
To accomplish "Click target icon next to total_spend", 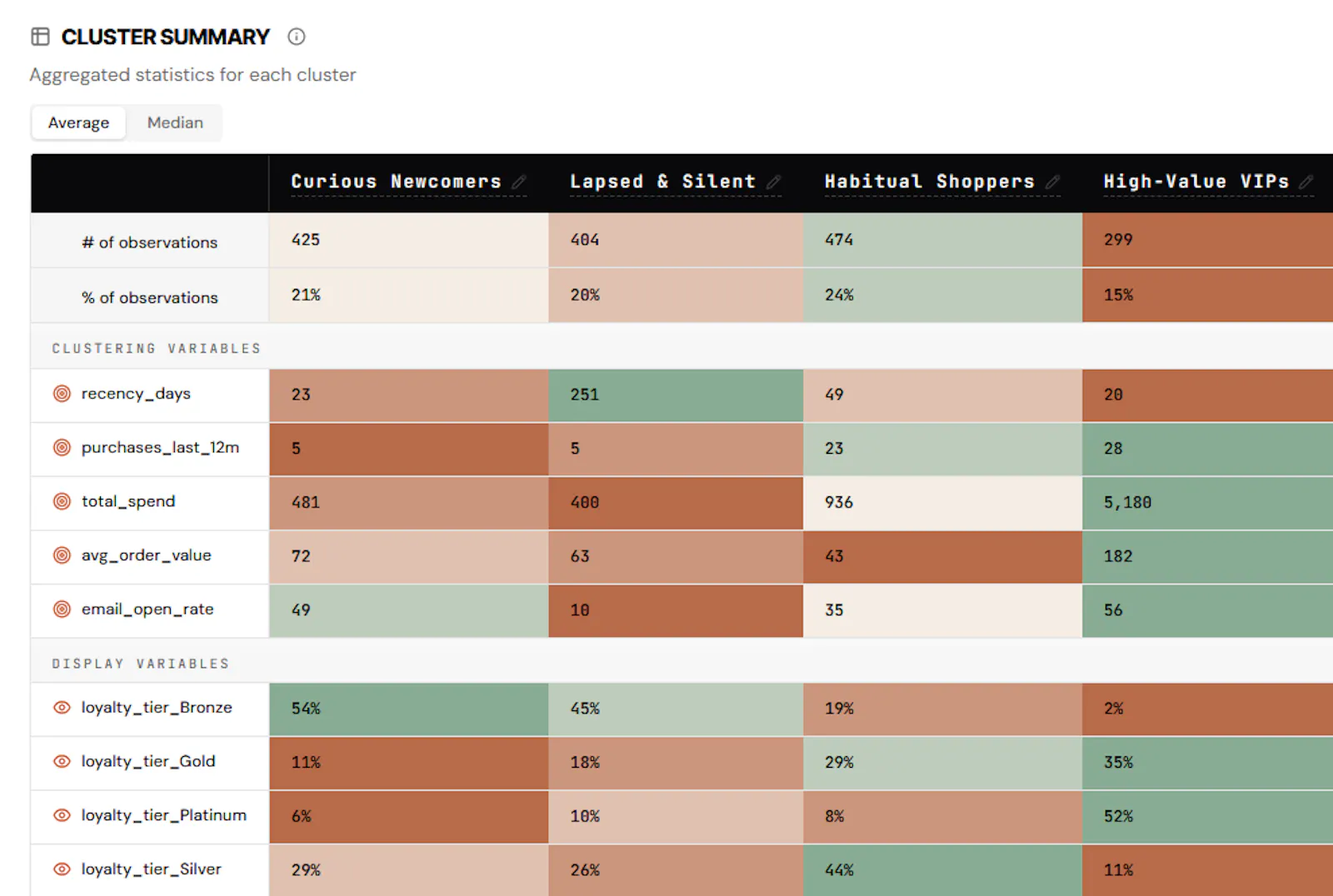I will click(x=62, y=501).
